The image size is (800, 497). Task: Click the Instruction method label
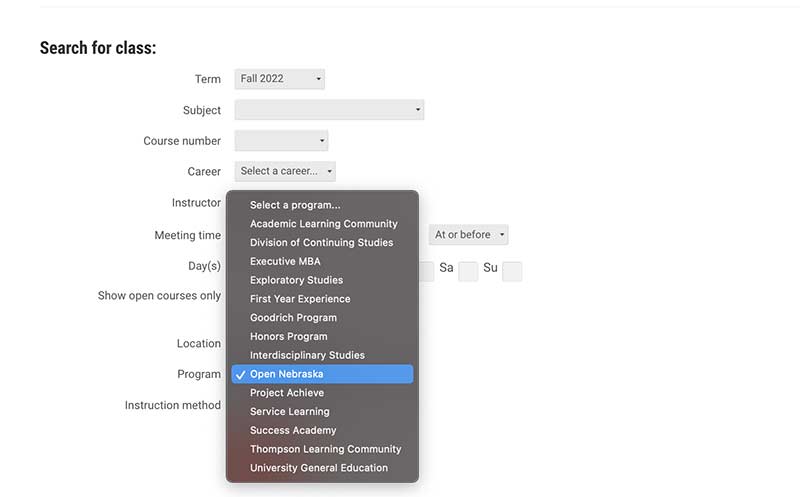pos(173,405)
